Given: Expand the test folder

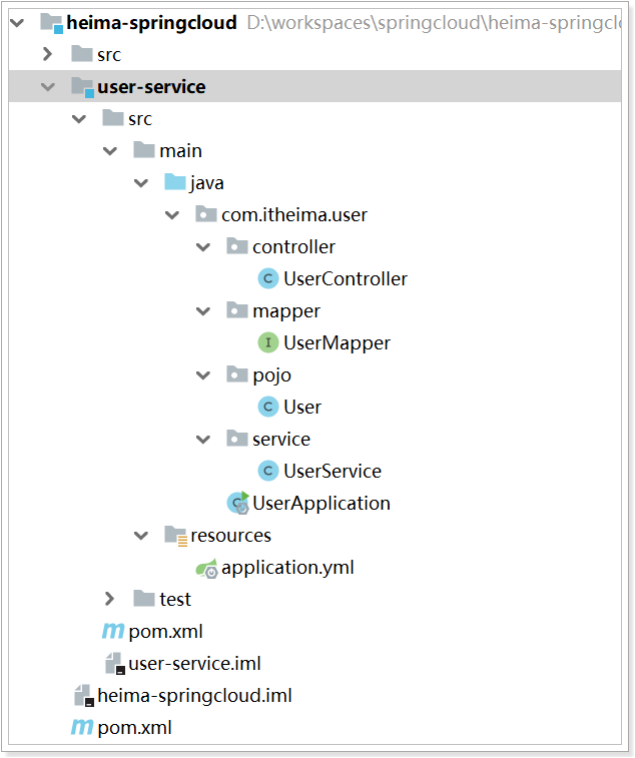Looking at the screenshot, I should tap(109, 599).
